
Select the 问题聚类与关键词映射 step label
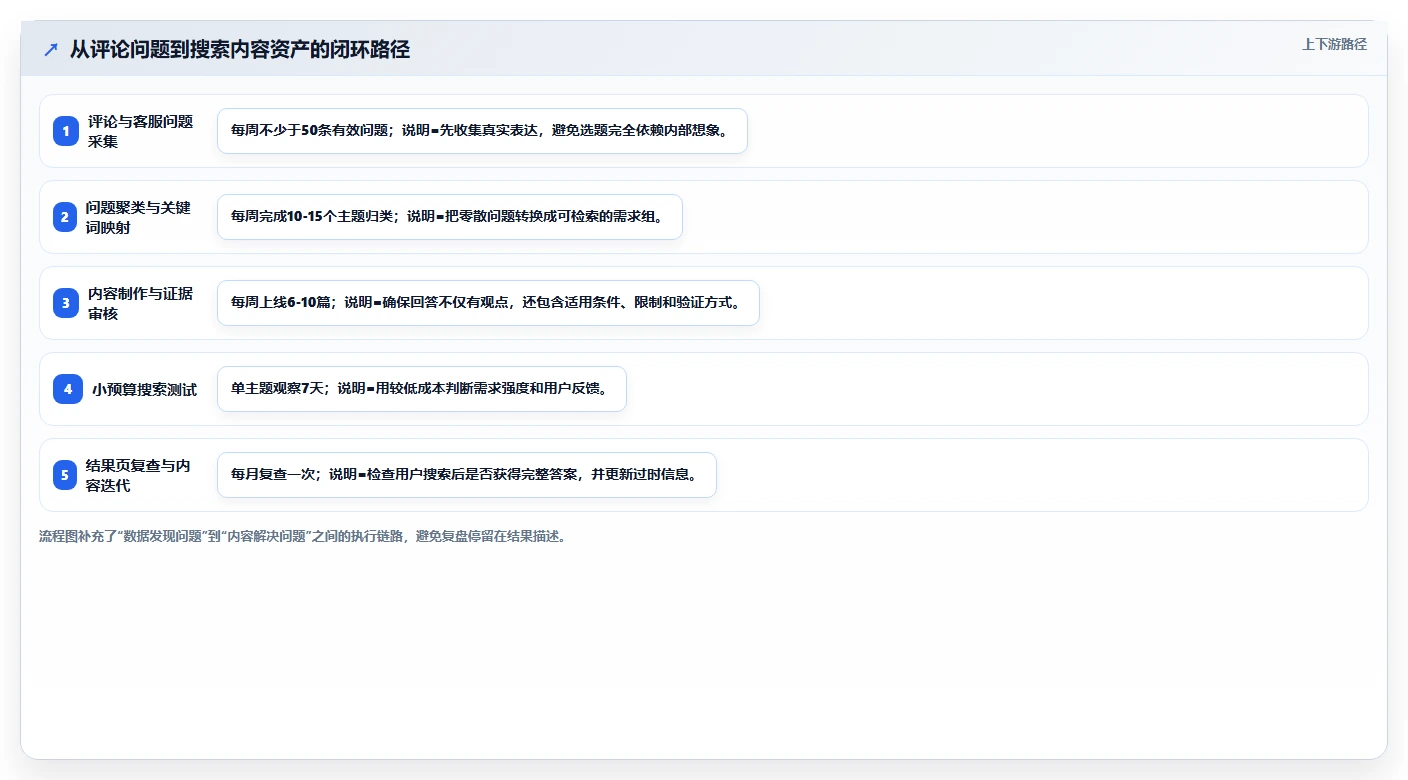click(x=140, y=217)
